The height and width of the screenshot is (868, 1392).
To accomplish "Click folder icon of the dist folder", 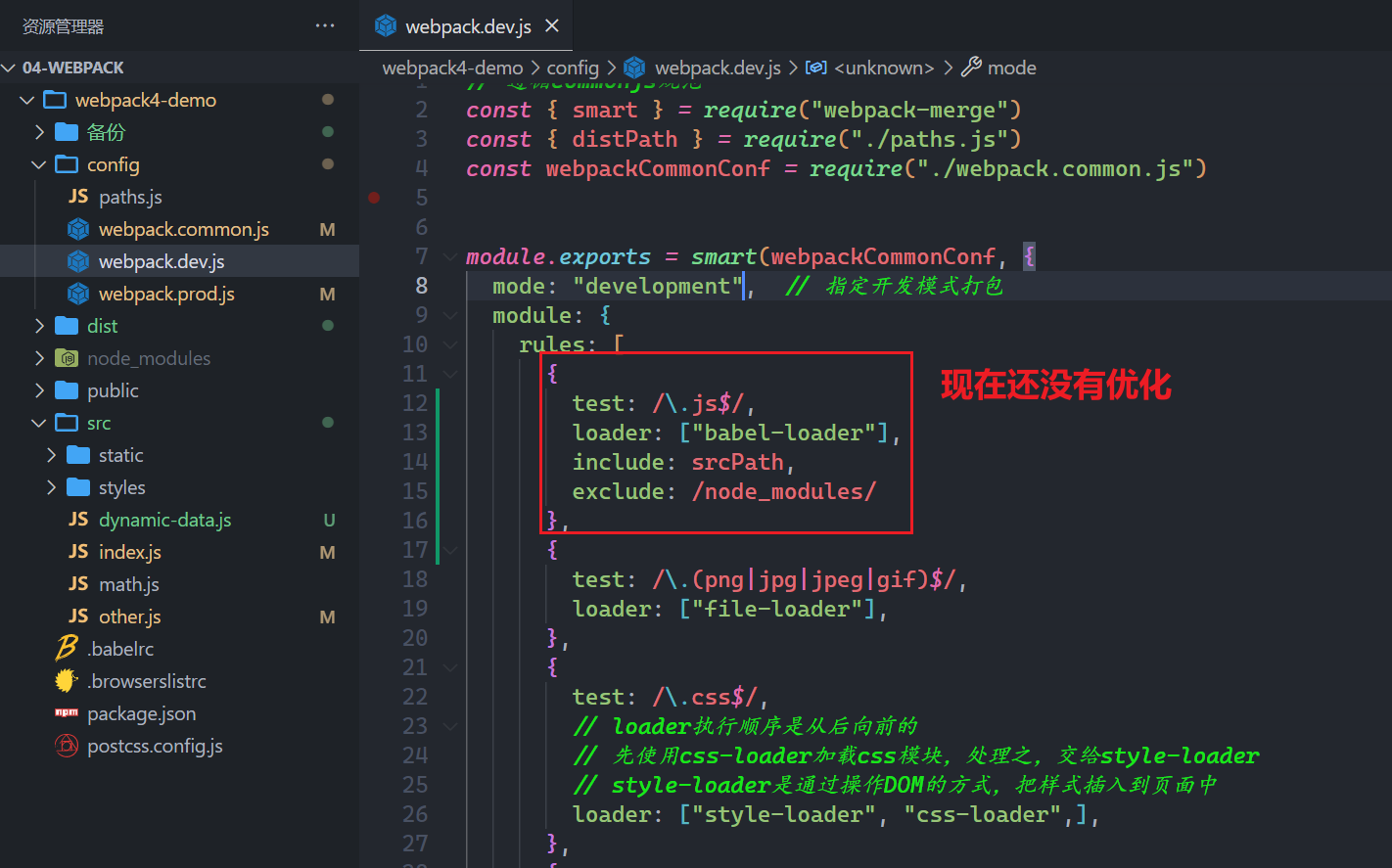I will [x=67, y=326].
